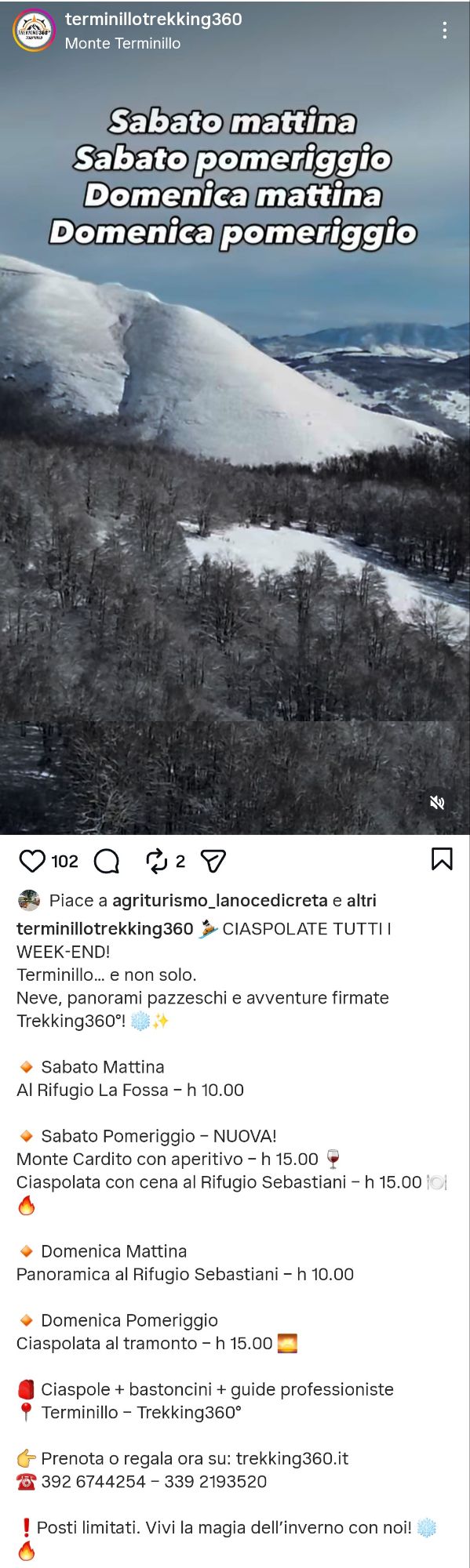The height and width of the screenshot is (1568, 470).
Task: Open terminillotrekking360 profile picture story
Action: point(34,31)
